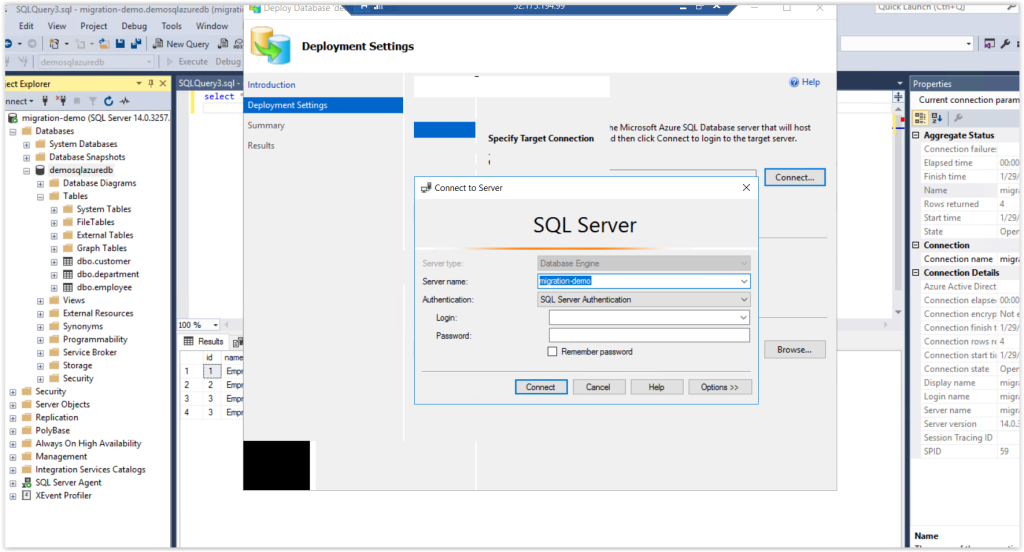The image size is (1024, 552).
Task: Click the New Project icon in toolbar
Action: tap(54, 44)
